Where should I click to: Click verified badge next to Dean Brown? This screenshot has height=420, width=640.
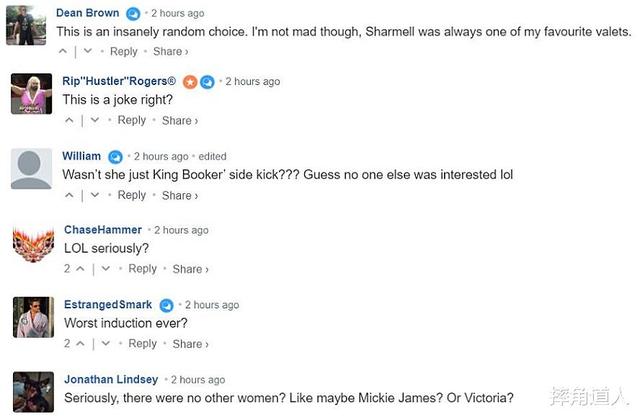(133, 14)
